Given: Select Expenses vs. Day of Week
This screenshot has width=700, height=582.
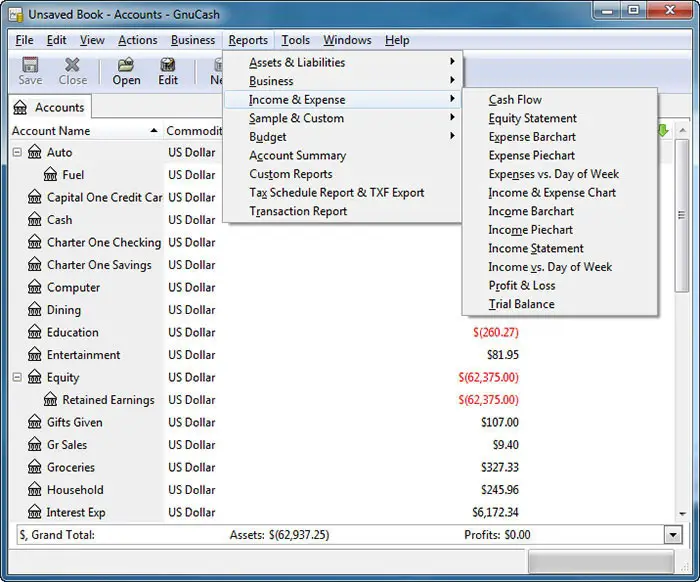Looking at the screenshot, I should 560,174.
